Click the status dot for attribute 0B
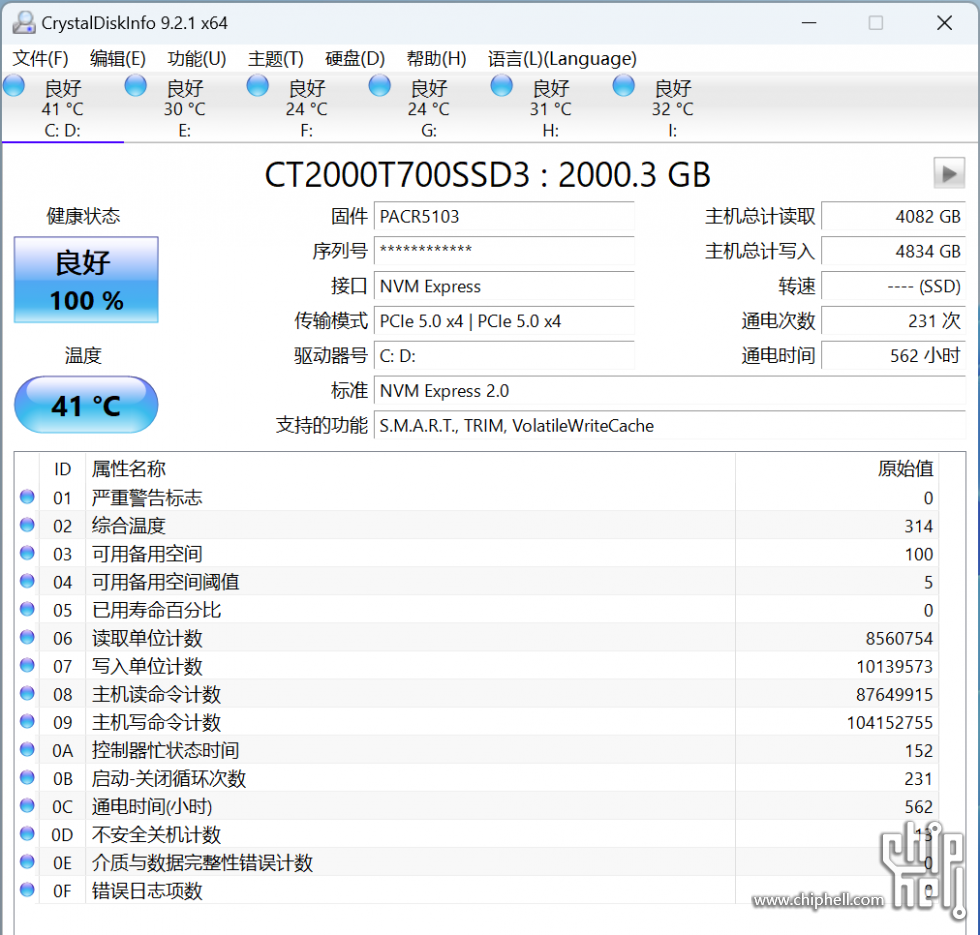This screenshot has width=980, height=935. pyautogui.click(x=27, y=778)
